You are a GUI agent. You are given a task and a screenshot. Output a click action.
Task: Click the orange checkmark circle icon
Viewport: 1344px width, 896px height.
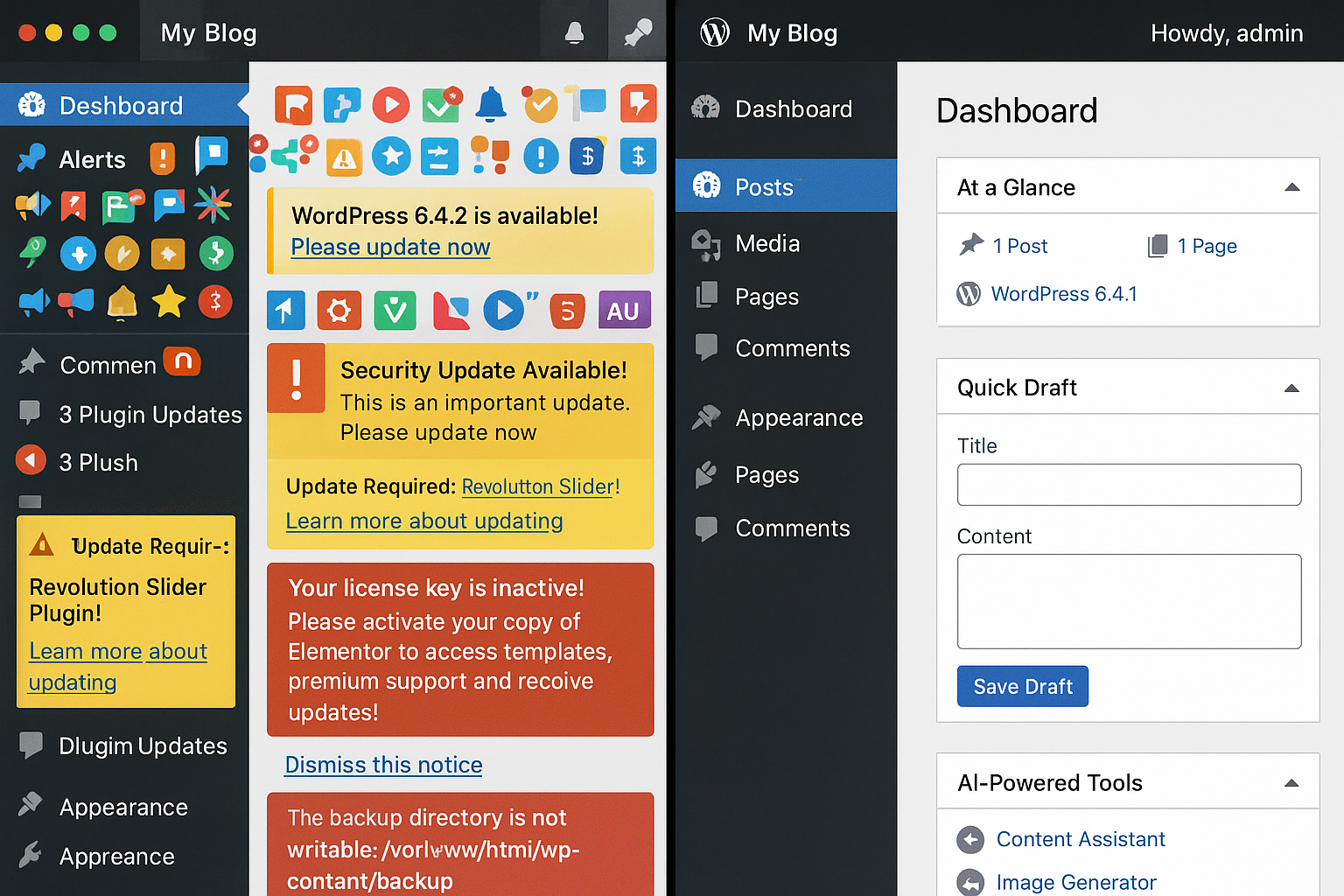click(540, 105)
